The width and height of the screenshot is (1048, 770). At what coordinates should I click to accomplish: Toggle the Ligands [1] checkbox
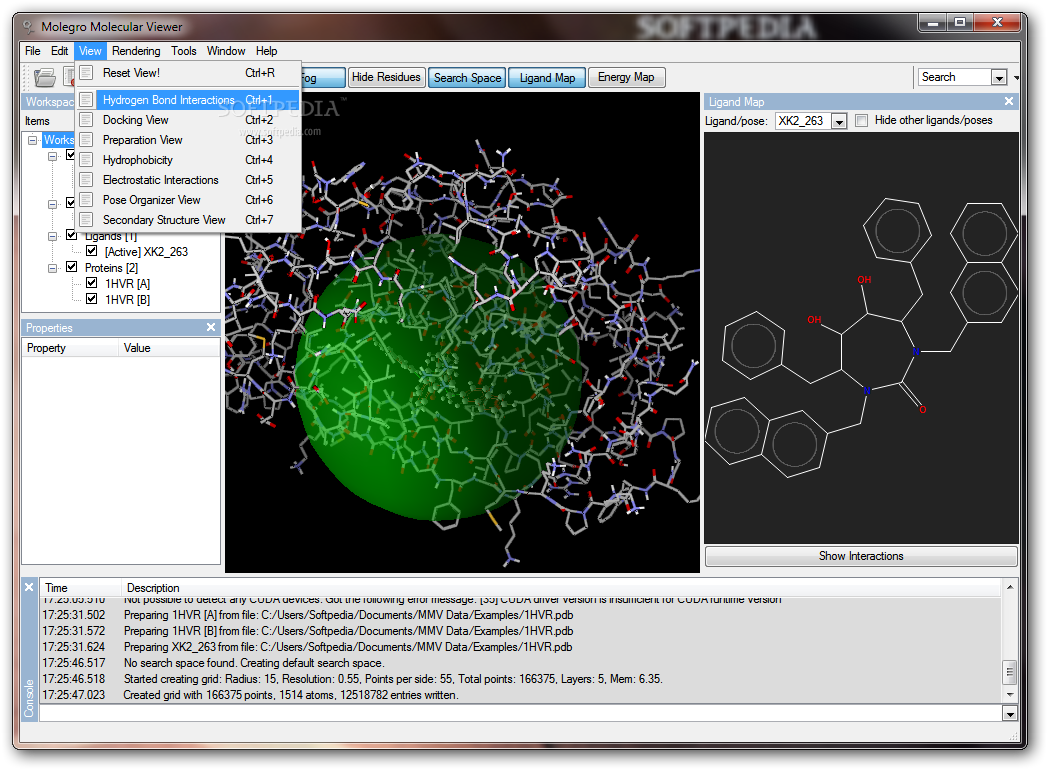tap(72, 235)
